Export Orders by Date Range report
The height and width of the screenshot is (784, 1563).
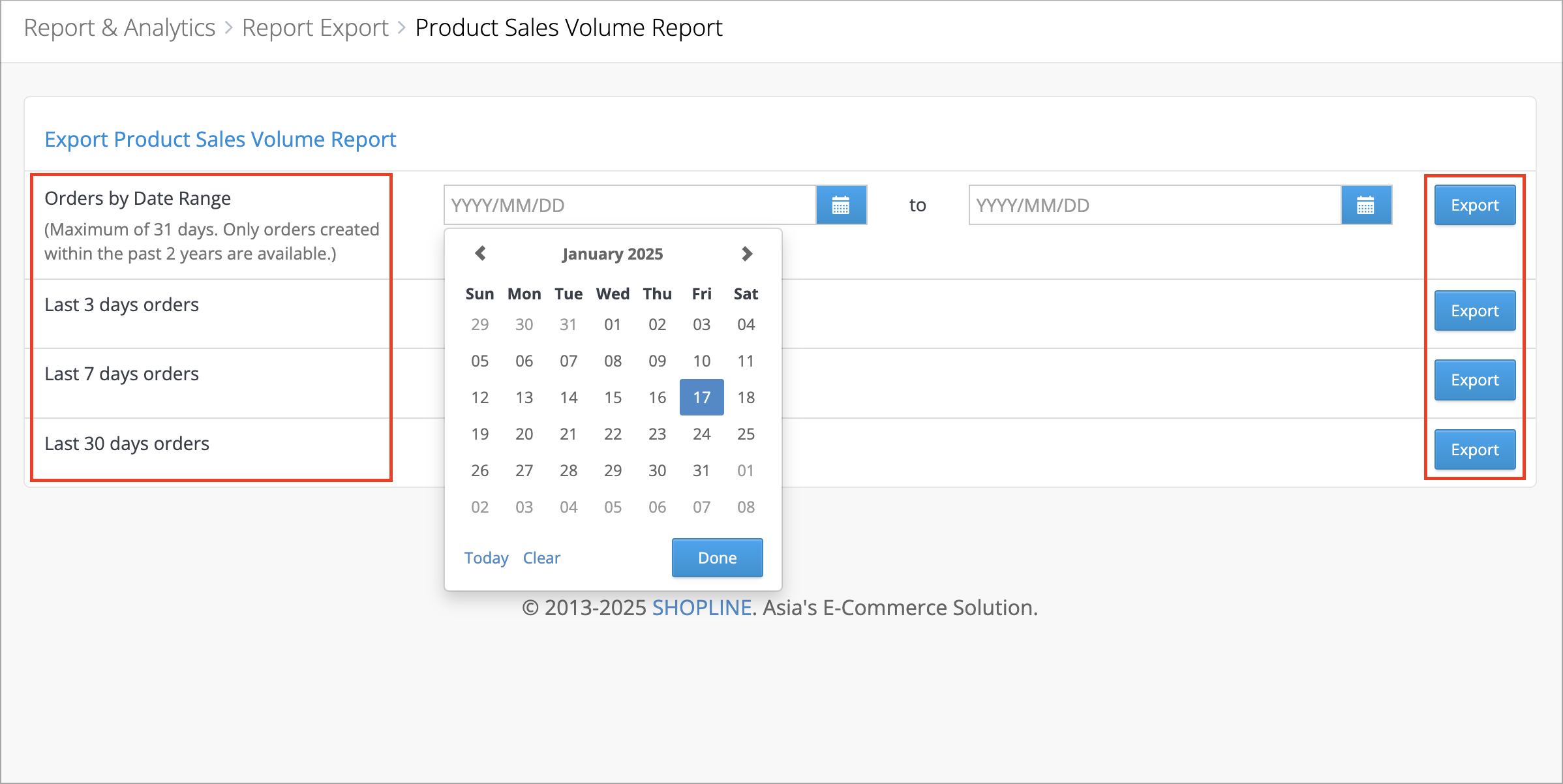click(1474, 205)
